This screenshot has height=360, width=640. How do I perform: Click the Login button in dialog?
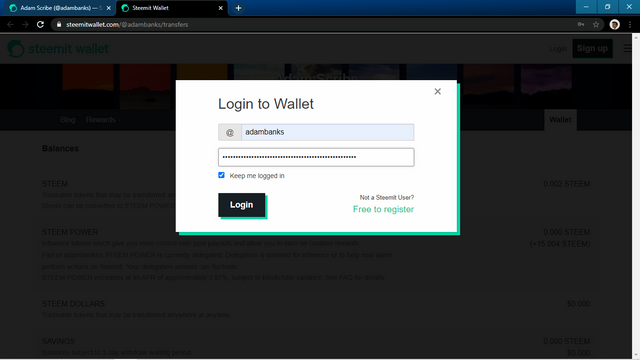242,205
